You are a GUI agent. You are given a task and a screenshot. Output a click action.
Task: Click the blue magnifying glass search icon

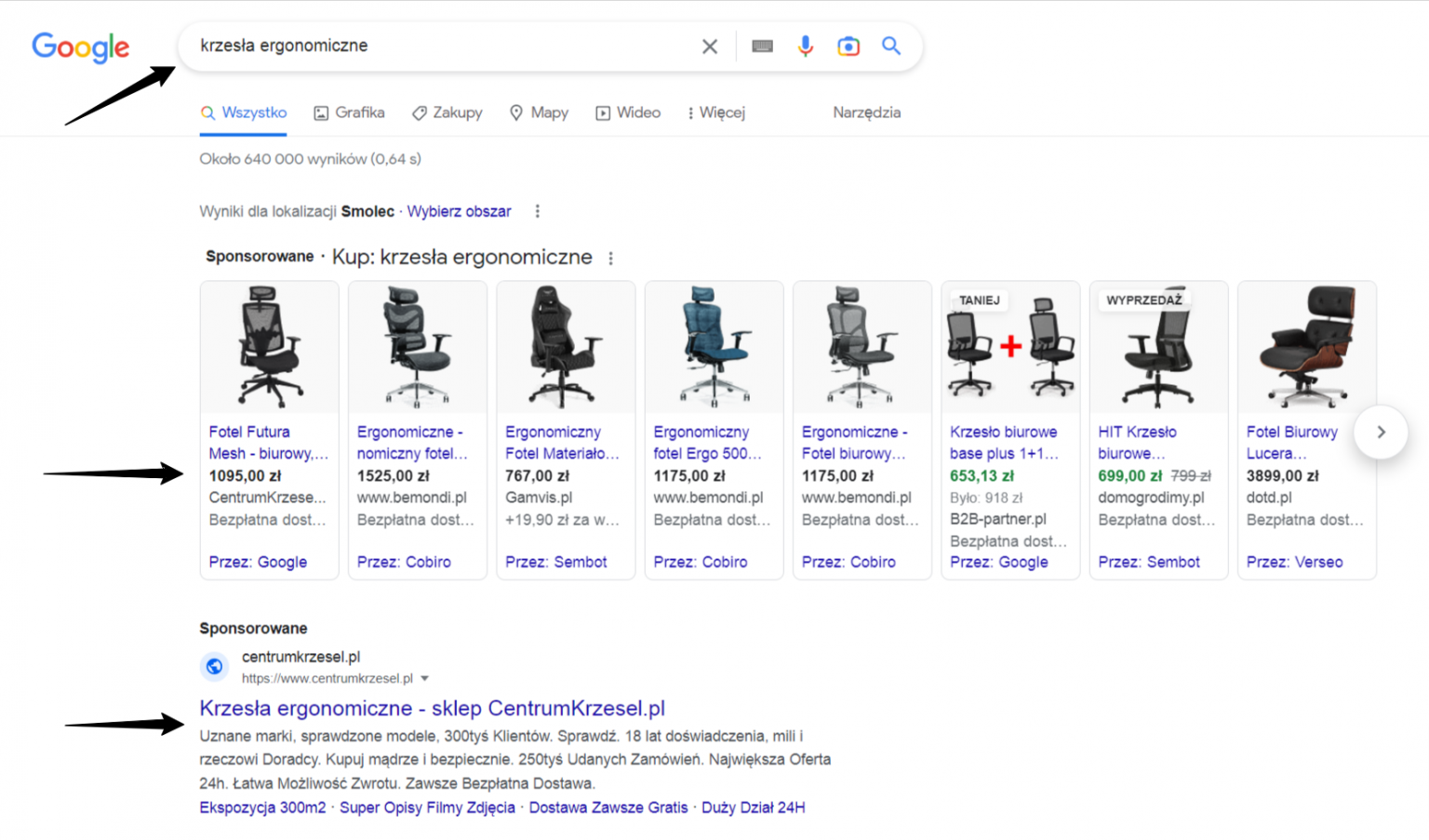pos(890,47)
